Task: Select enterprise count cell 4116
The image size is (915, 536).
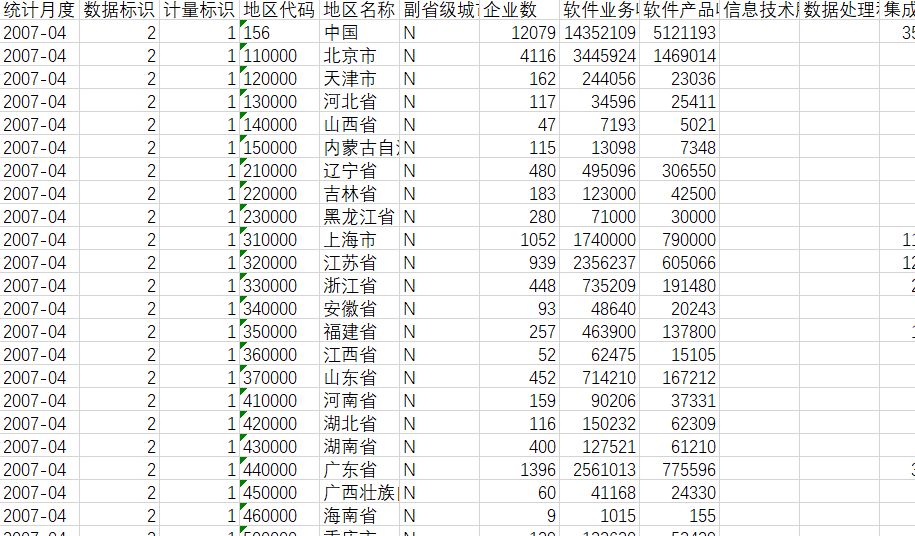Action: point(519,55)
